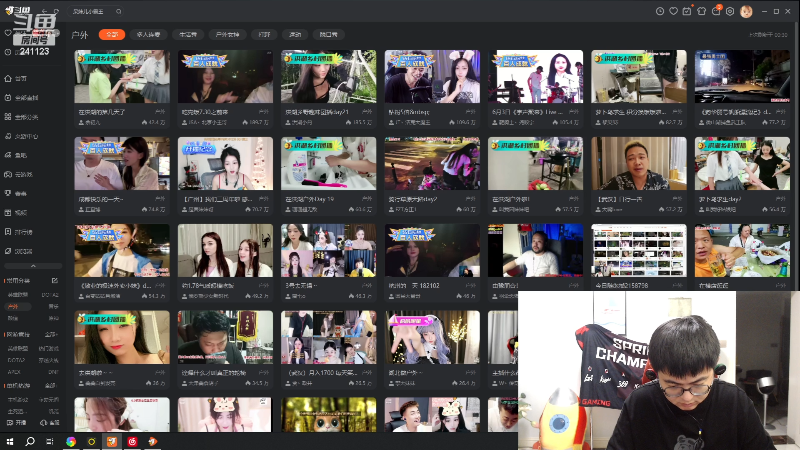This screenshot has height=450, width=800.
Task: Open the stream with drummer on stage
Action: coord(535,89)
